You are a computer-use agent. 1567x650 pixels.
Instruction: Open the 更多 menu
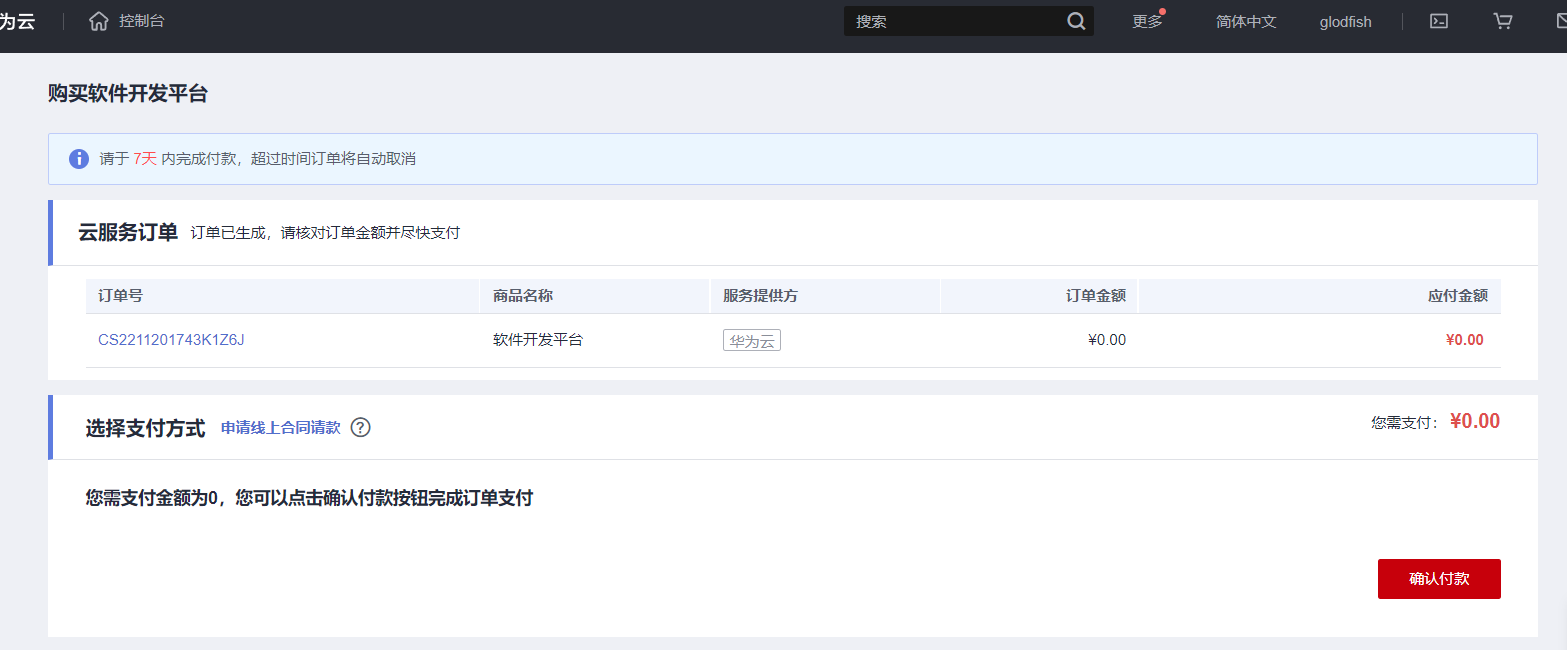pyautogui.click(x=1147, y=21)
